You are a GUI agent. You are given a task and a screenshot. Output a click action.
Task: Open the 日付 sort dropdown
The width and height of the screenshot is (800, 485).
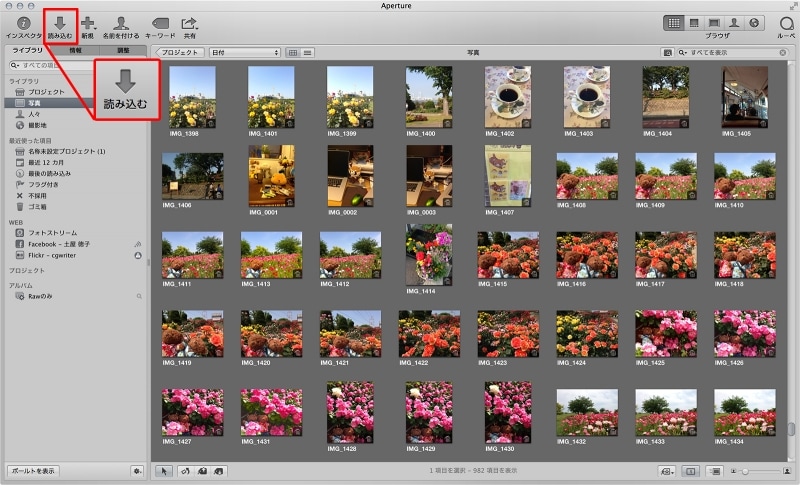pos(244,51)
